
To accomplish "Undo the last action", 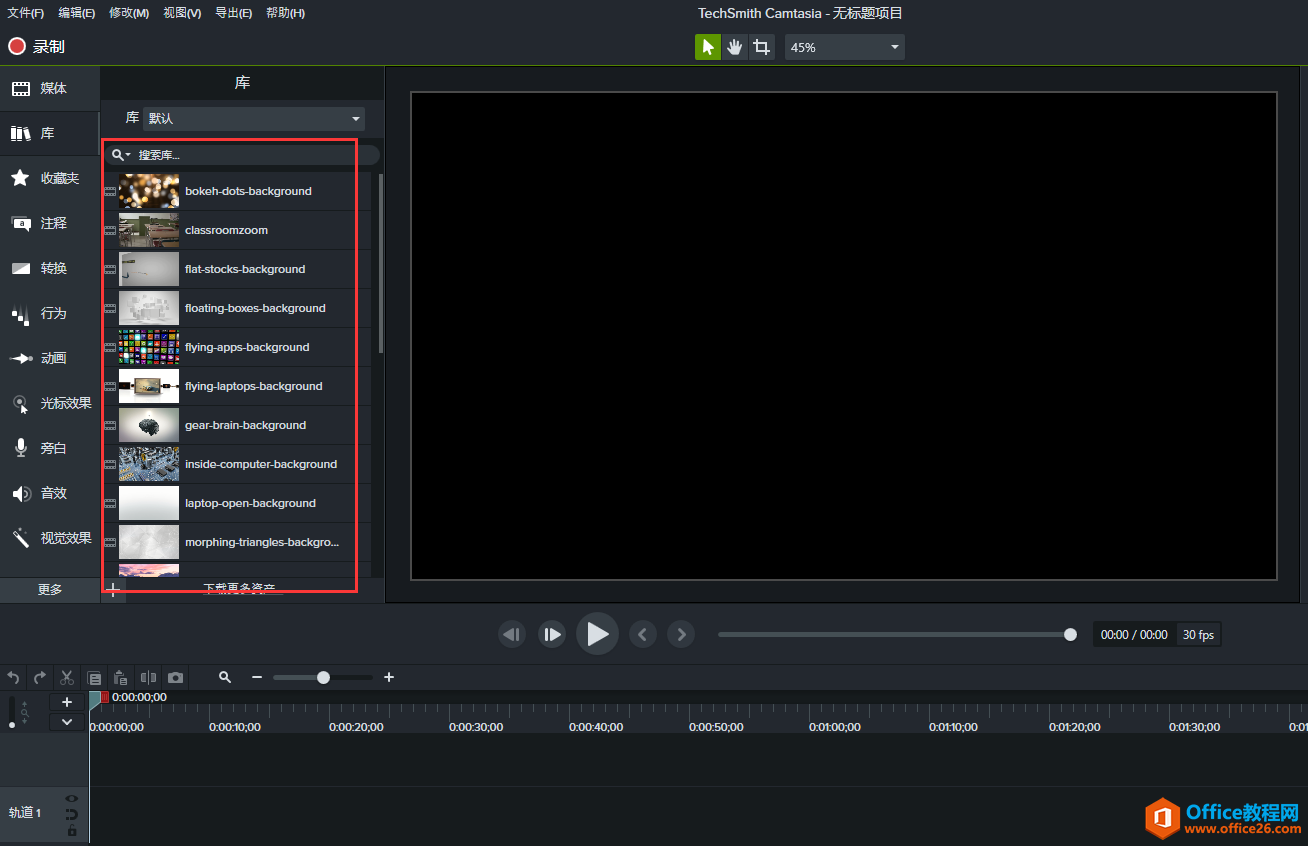I will click(13, 677).
